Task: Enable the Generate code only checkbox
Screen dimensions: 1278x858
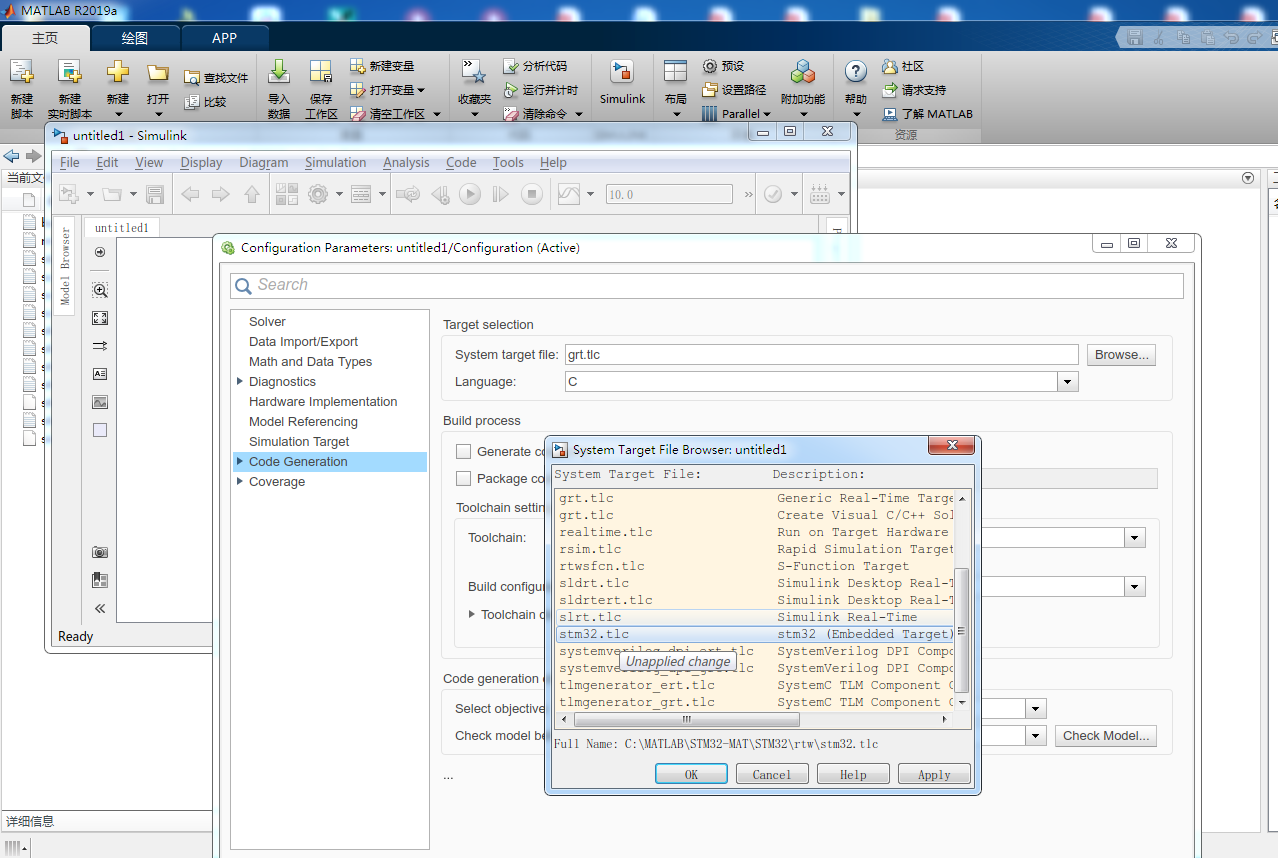Action: click(x=463, y=450)
